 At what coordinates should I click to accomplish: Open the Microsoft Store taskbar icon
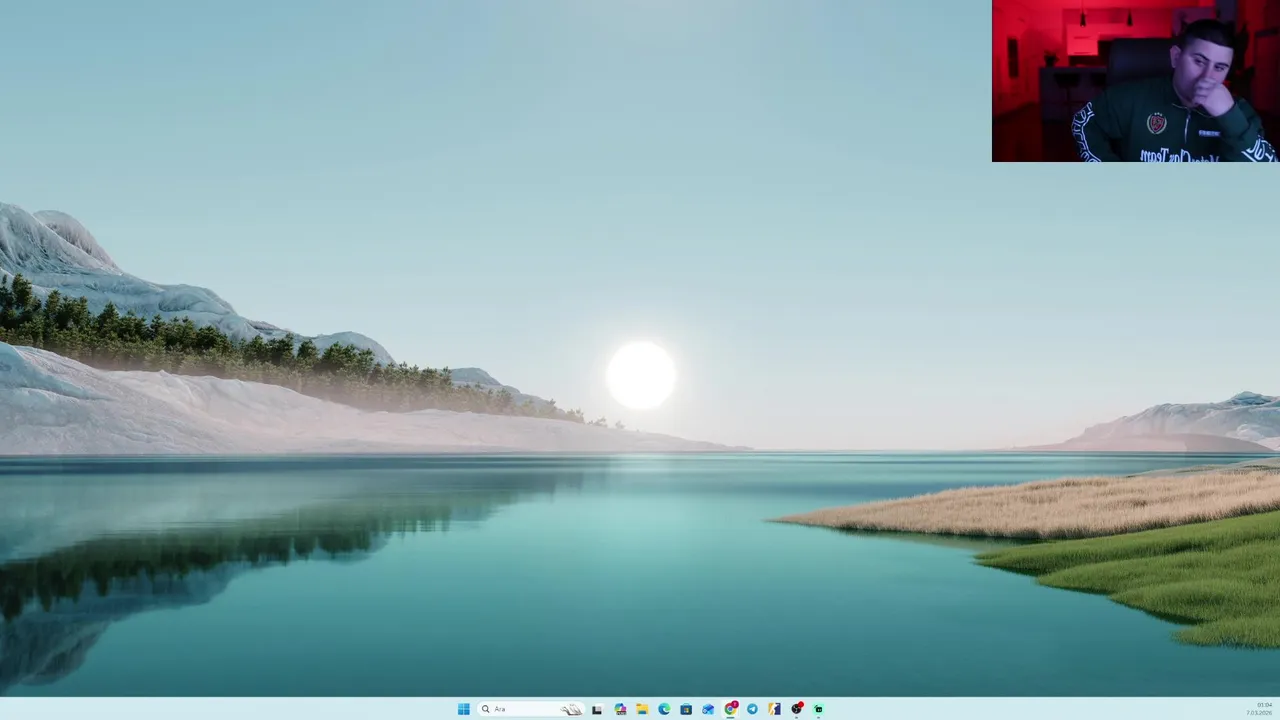(x=686, y=709)
